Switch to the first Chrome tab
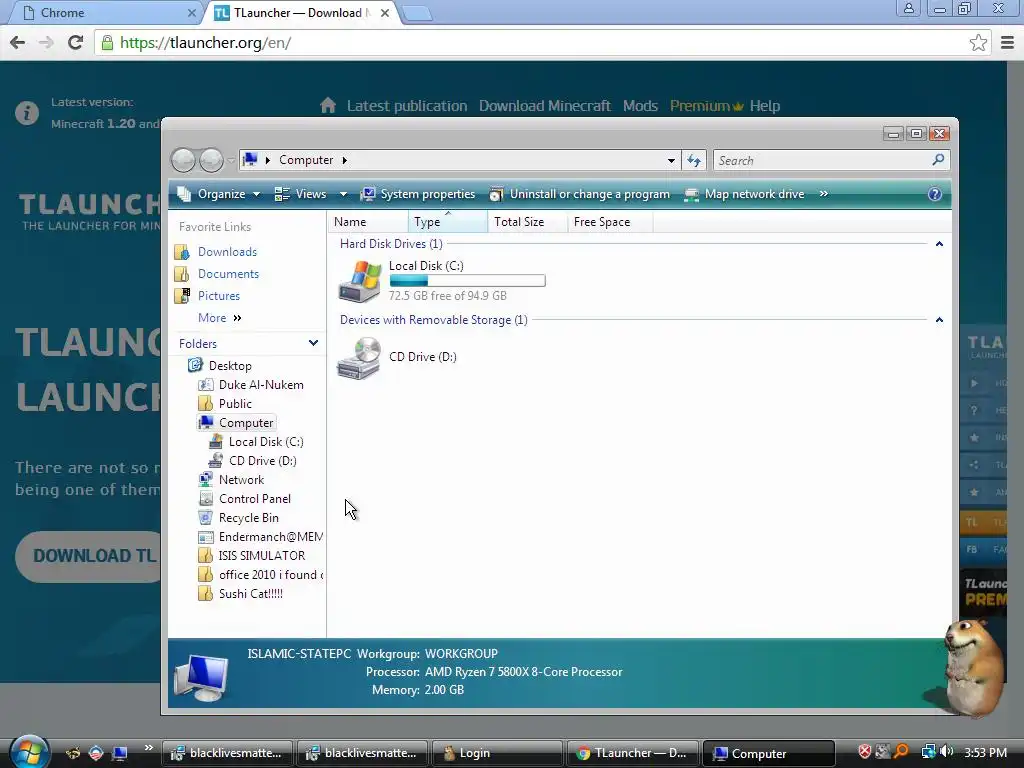Image resolution: width=1024 pixels, height=768 pixels. (104, 12)
